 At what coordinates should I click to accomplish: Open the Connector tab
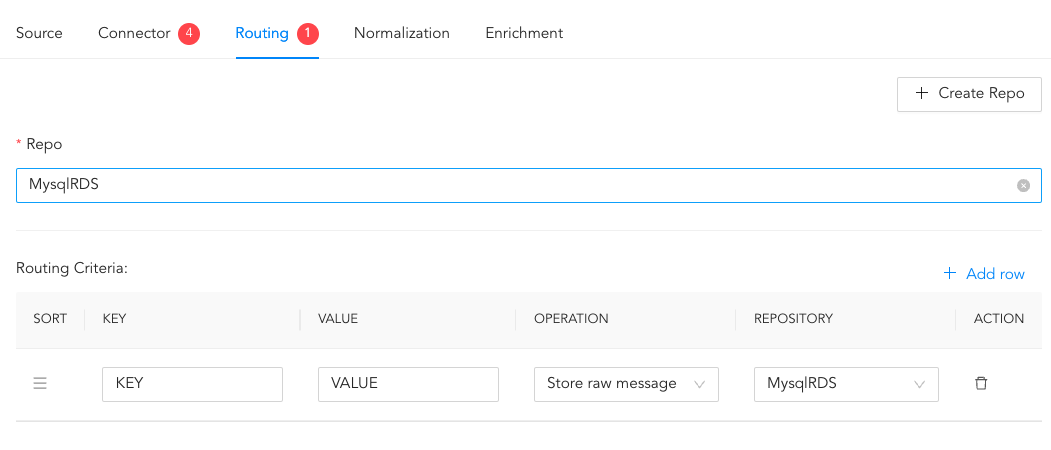click(134, 33)
